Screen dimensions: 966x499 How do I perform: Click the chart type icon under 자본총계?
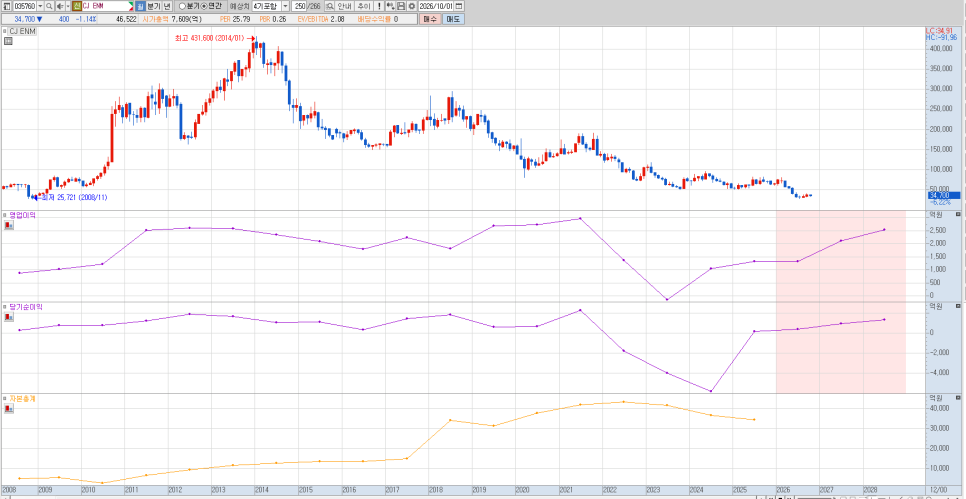click(x=8, y=409)
